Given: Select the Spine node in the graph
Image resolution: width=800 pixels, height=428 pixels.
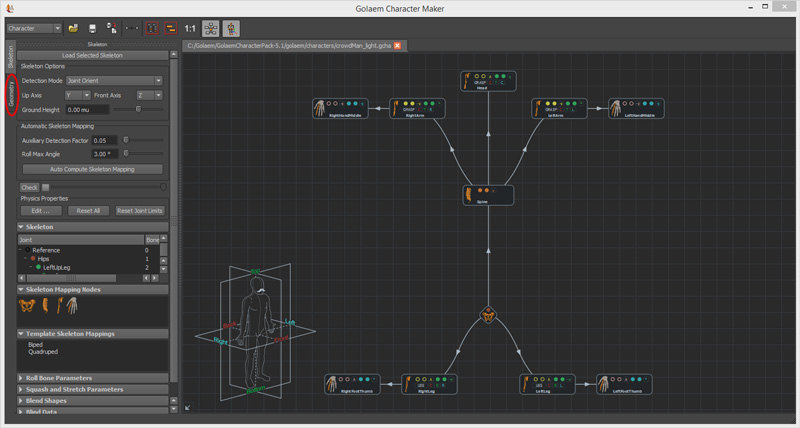Looking at the screenshot, I should click(x=488, y=195).
